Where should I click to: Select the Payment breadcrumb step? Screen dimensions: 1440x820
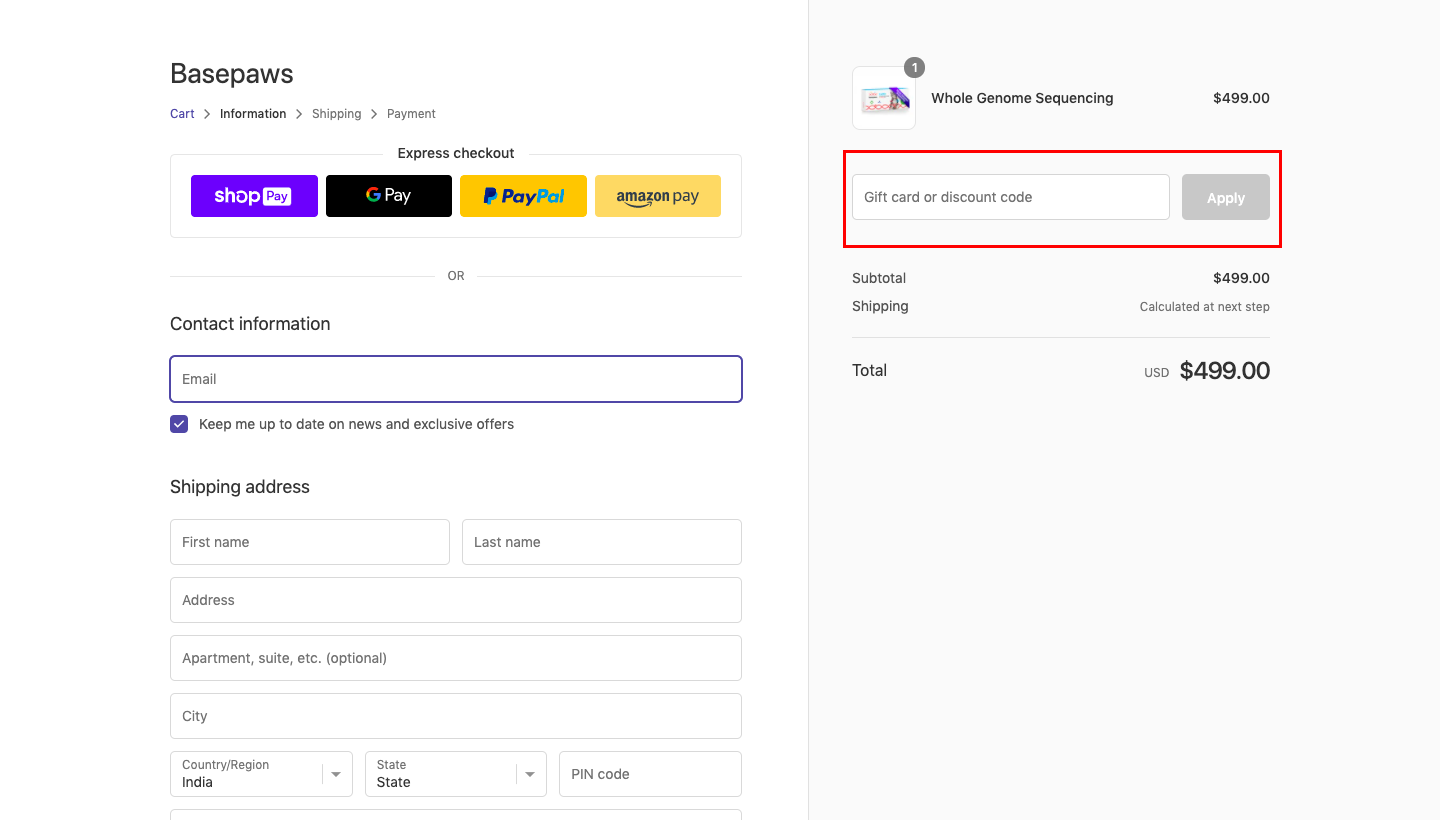coord(411,114)
